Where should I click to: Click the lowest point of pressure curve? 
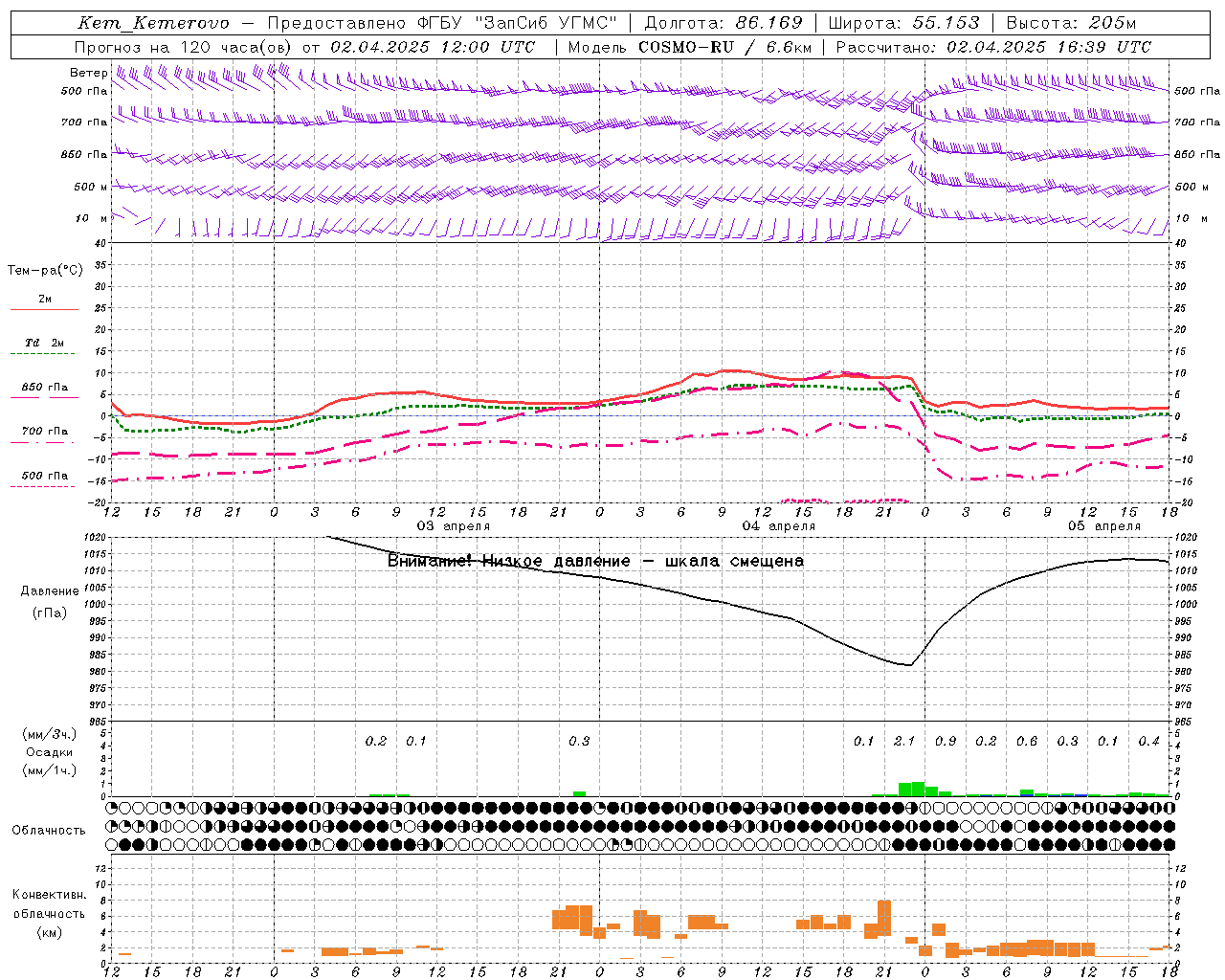910,665
